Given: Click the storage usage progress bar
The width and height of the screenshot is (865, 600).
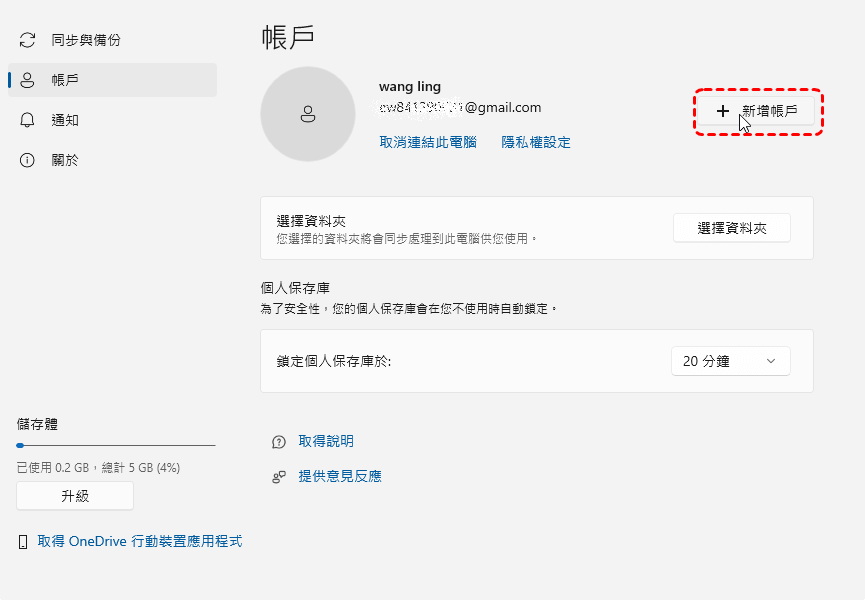Looking at the screenshot, I should 116,445.
